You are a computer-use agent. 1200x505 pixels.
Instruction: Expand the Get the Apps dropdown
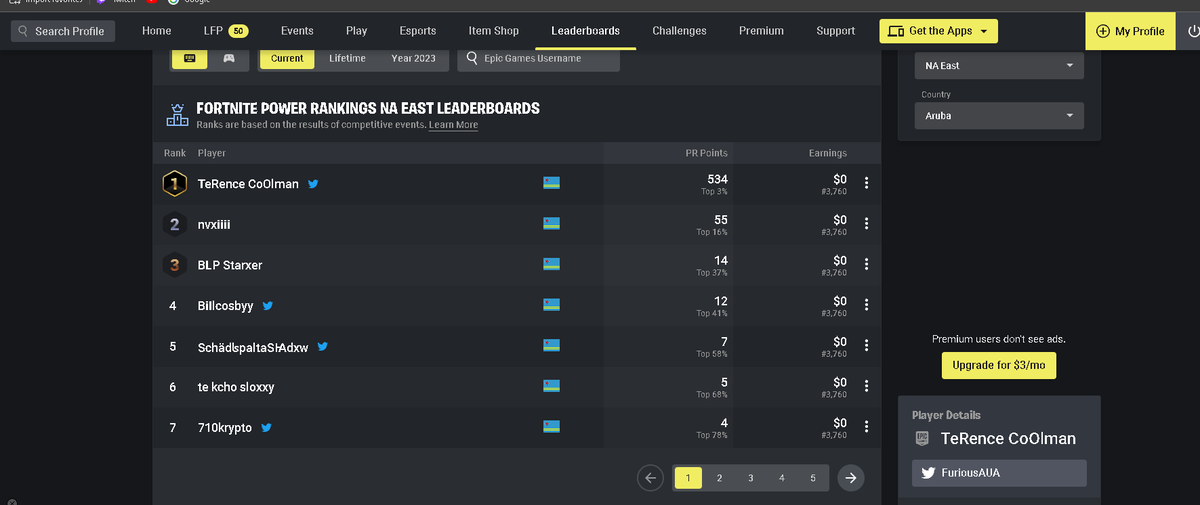pos(938,31)
